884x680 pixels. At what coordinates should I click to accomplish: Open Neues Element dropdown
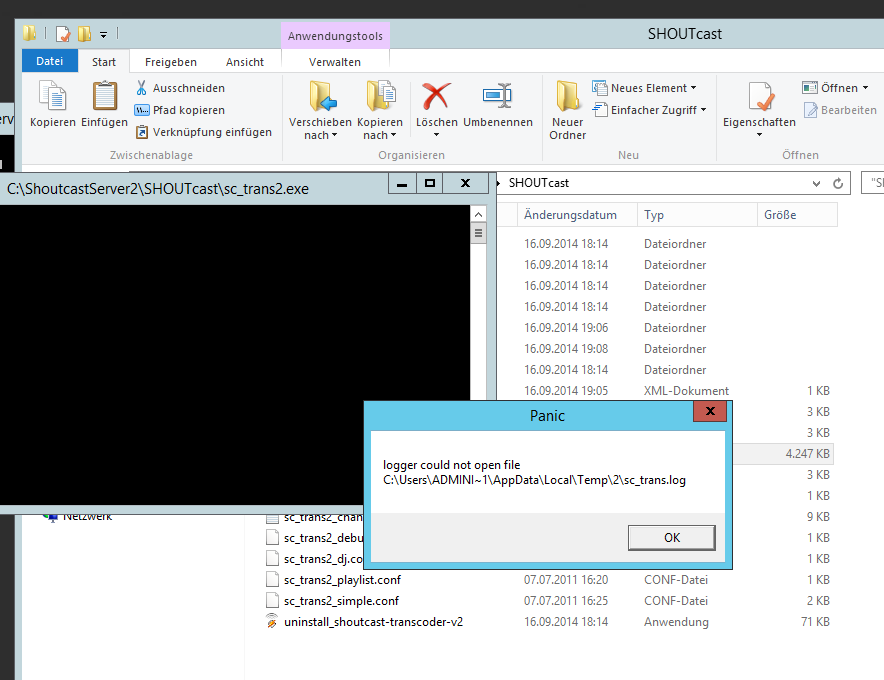[644, 88]
